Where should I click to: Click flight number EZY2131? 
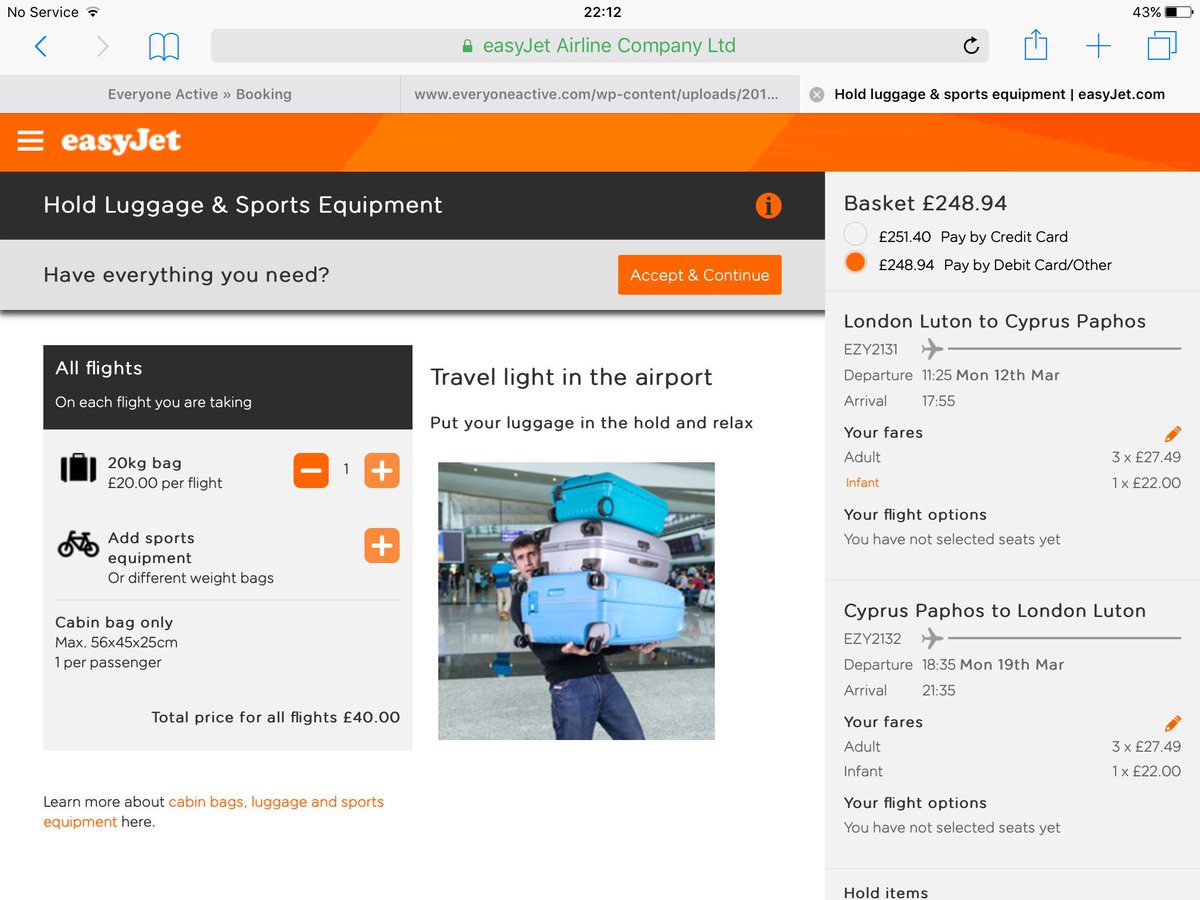click(871, 349)
